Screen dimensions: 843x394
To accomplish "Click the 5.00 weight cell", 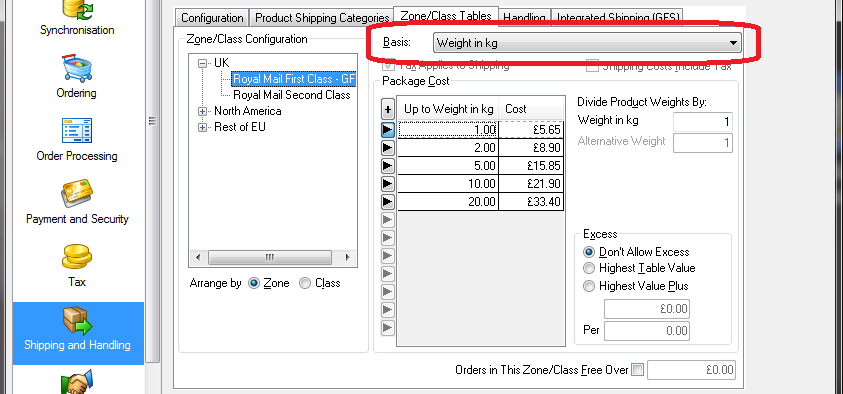I will click(x=448, y=166).
